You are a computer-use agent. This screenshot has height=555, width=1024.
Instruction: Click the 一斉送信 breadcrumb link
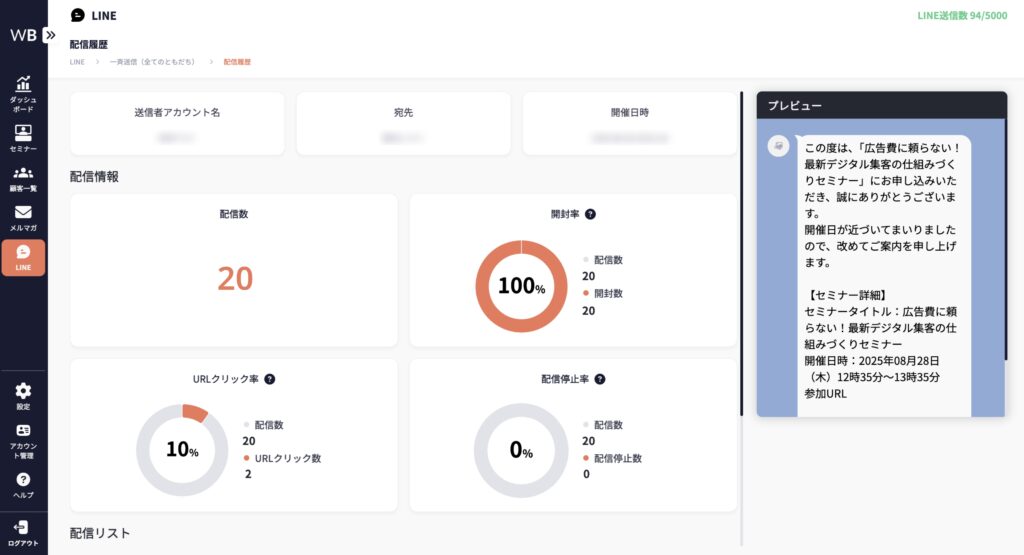pos(152,62)
